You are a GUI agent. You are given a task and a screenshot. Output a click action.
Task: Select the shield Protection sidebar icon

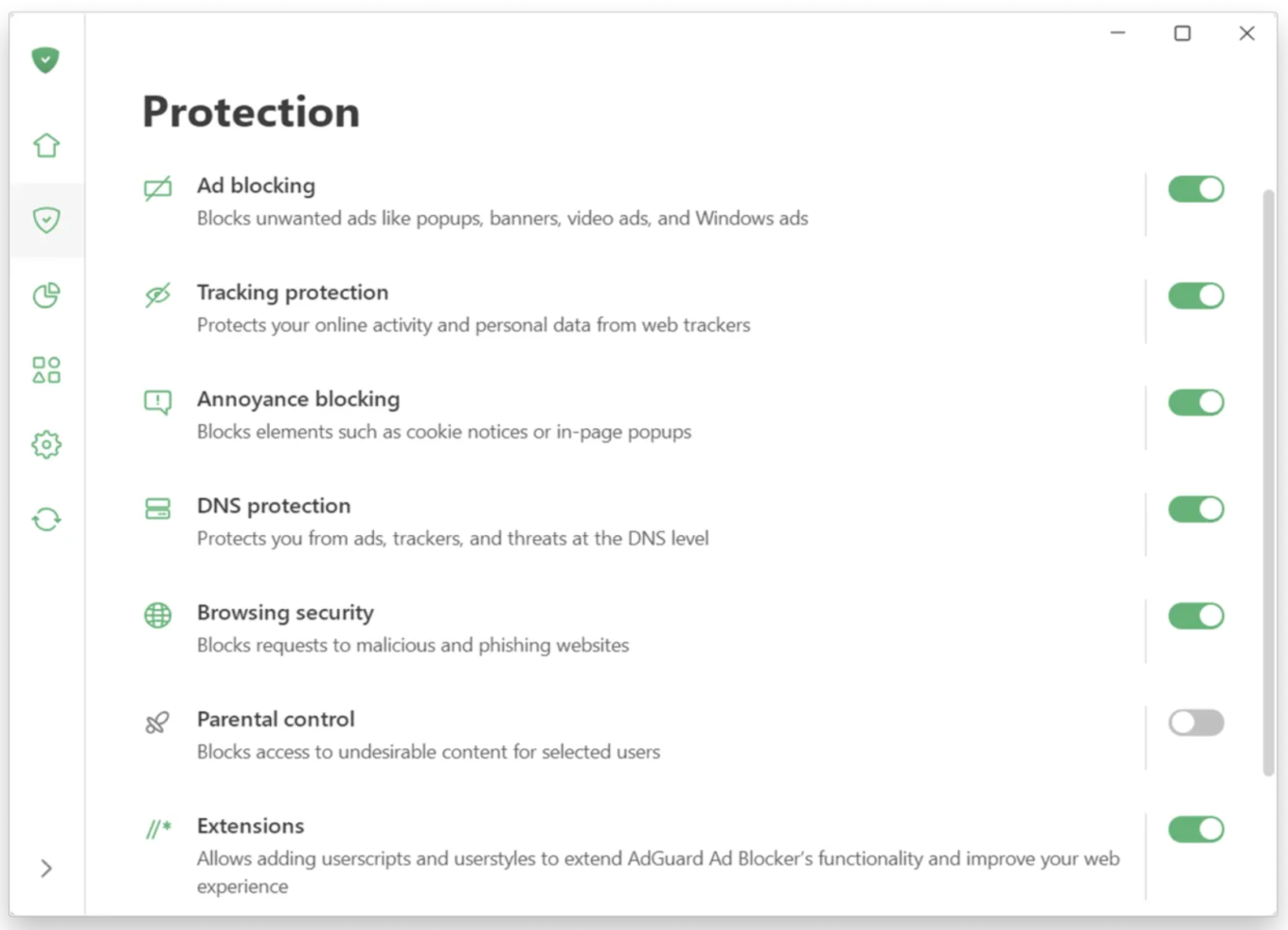coord(46,220)
